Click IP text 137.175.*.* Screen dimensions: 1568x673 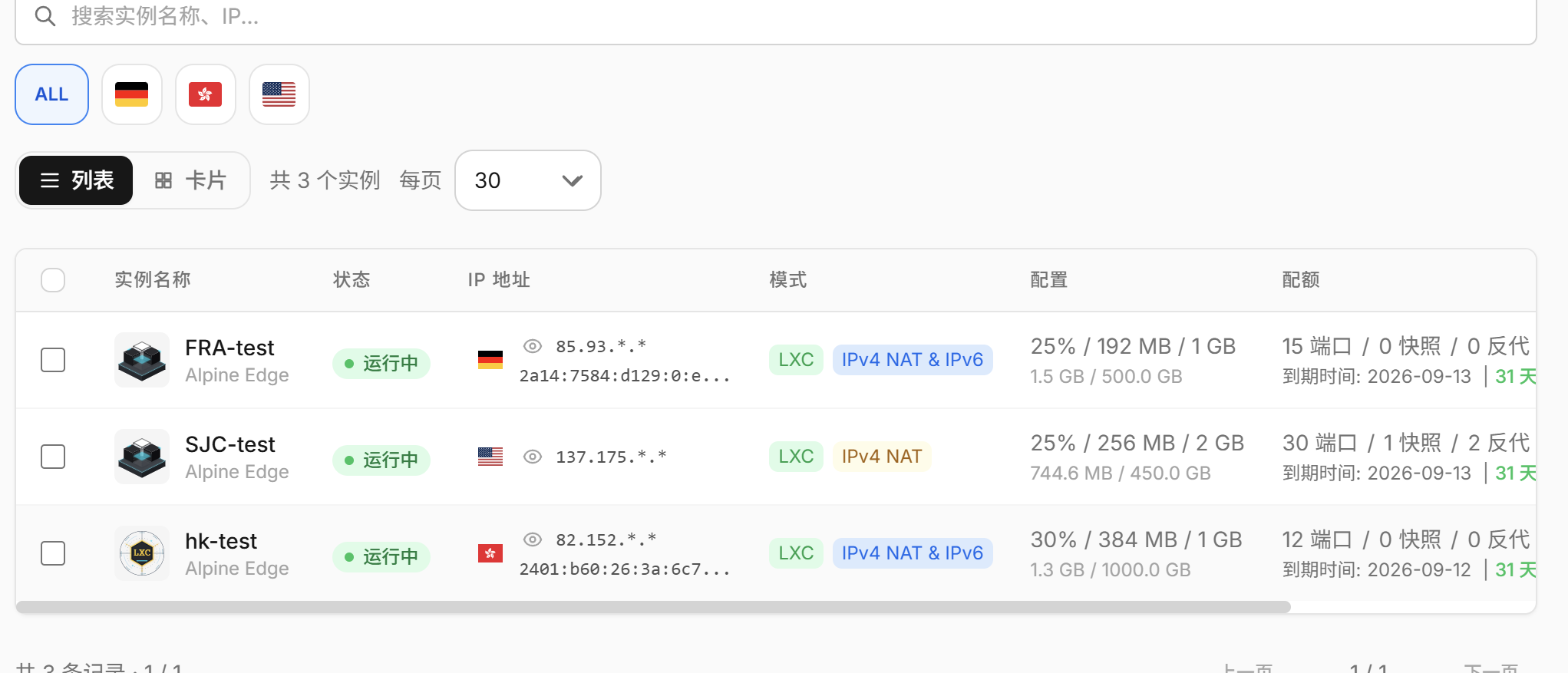611,457
